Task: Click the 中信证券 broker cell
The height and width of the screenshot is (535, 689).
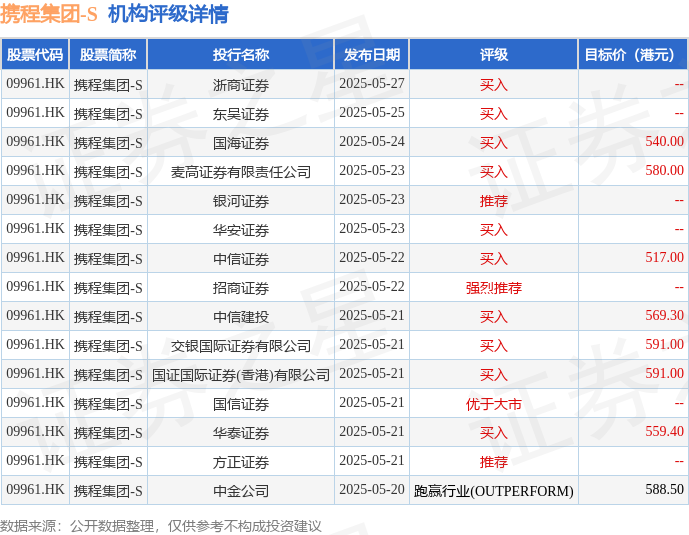Action: coord(241,259)
